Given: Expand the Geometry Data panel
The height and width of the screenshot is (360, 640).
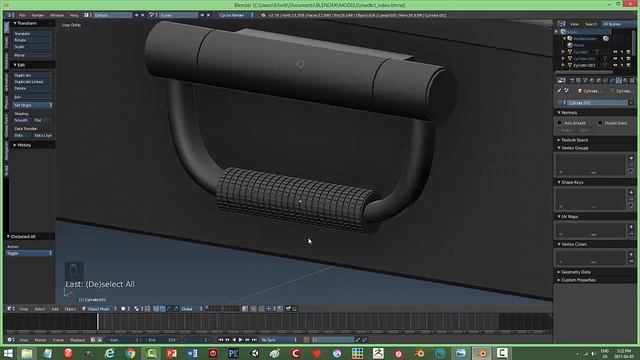Looking at the screenshot, I should click(576, 272).
